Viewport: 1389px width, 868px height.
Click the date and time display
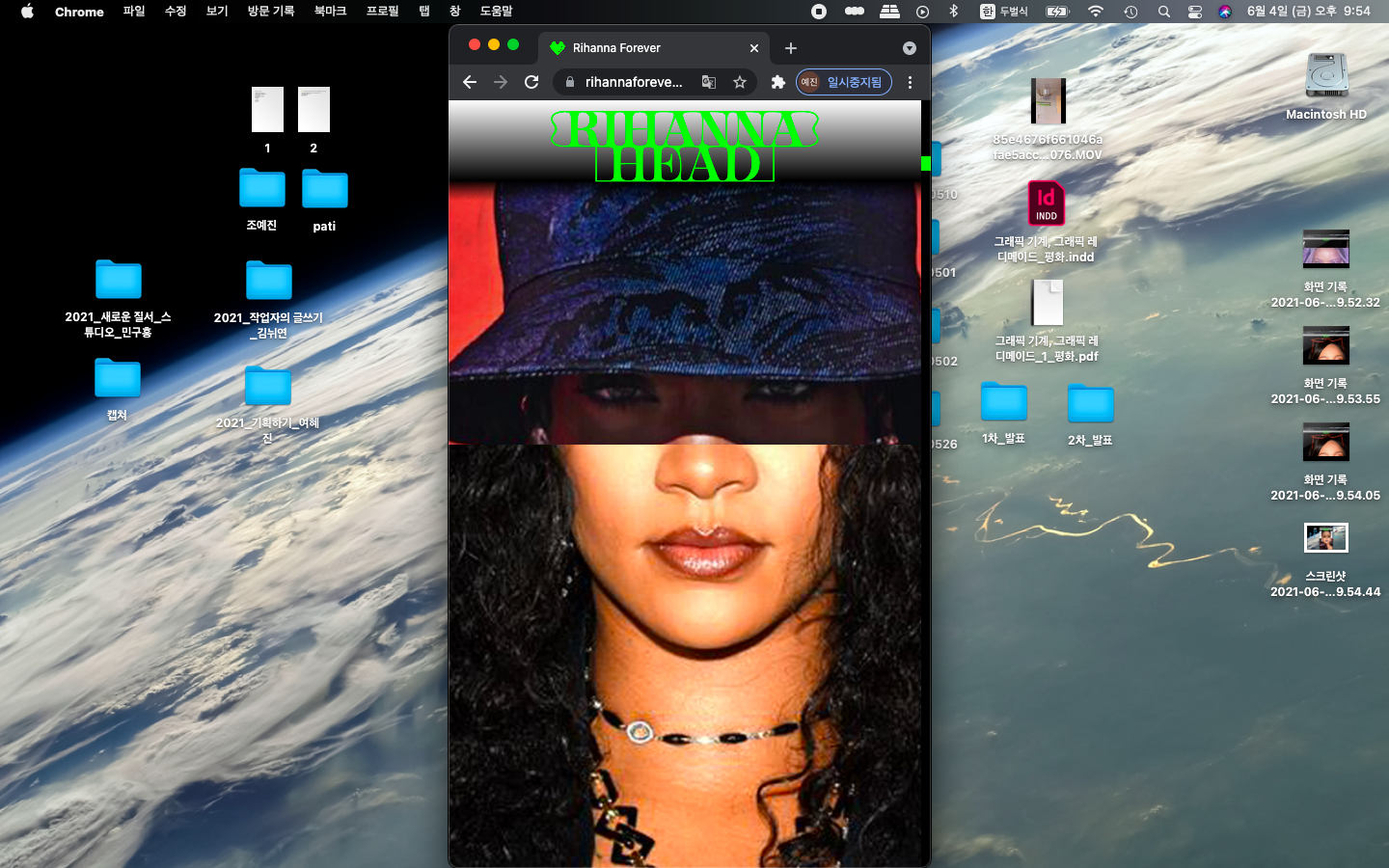click(1308, 12)
